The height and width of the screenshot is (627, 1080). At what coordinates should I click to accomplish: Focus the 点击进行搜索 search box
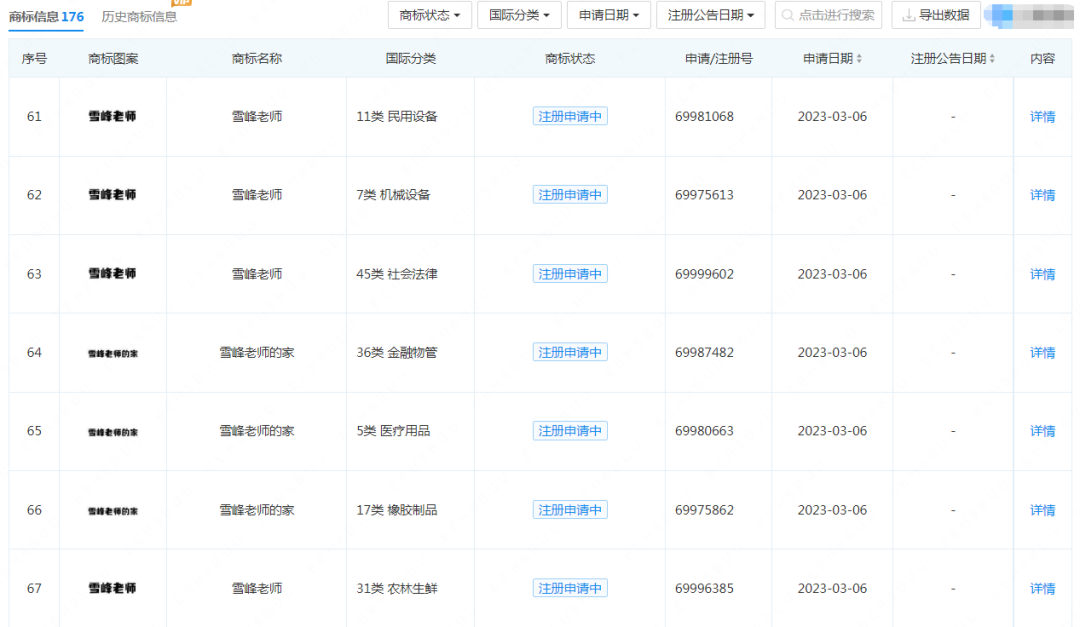point(829,15)
